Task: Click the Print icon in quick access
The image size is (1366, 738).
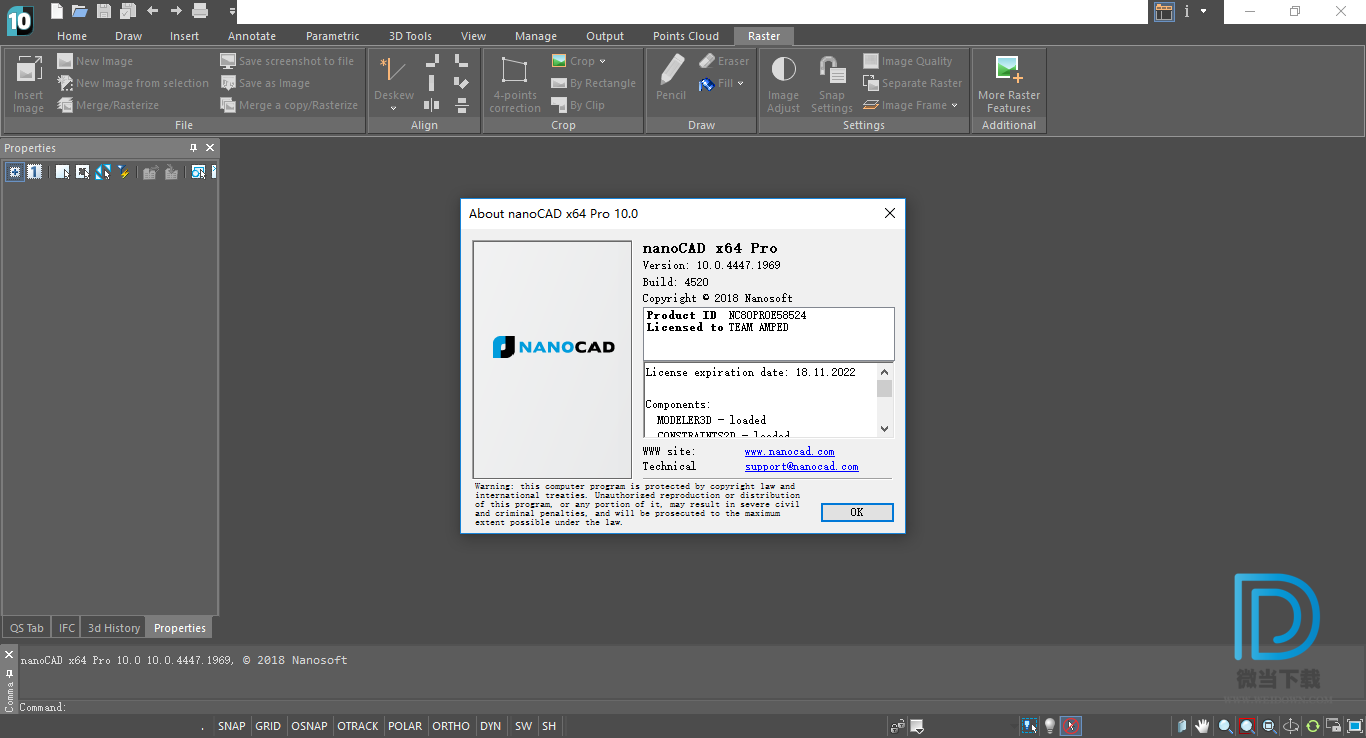Action: tap(200, 11)
